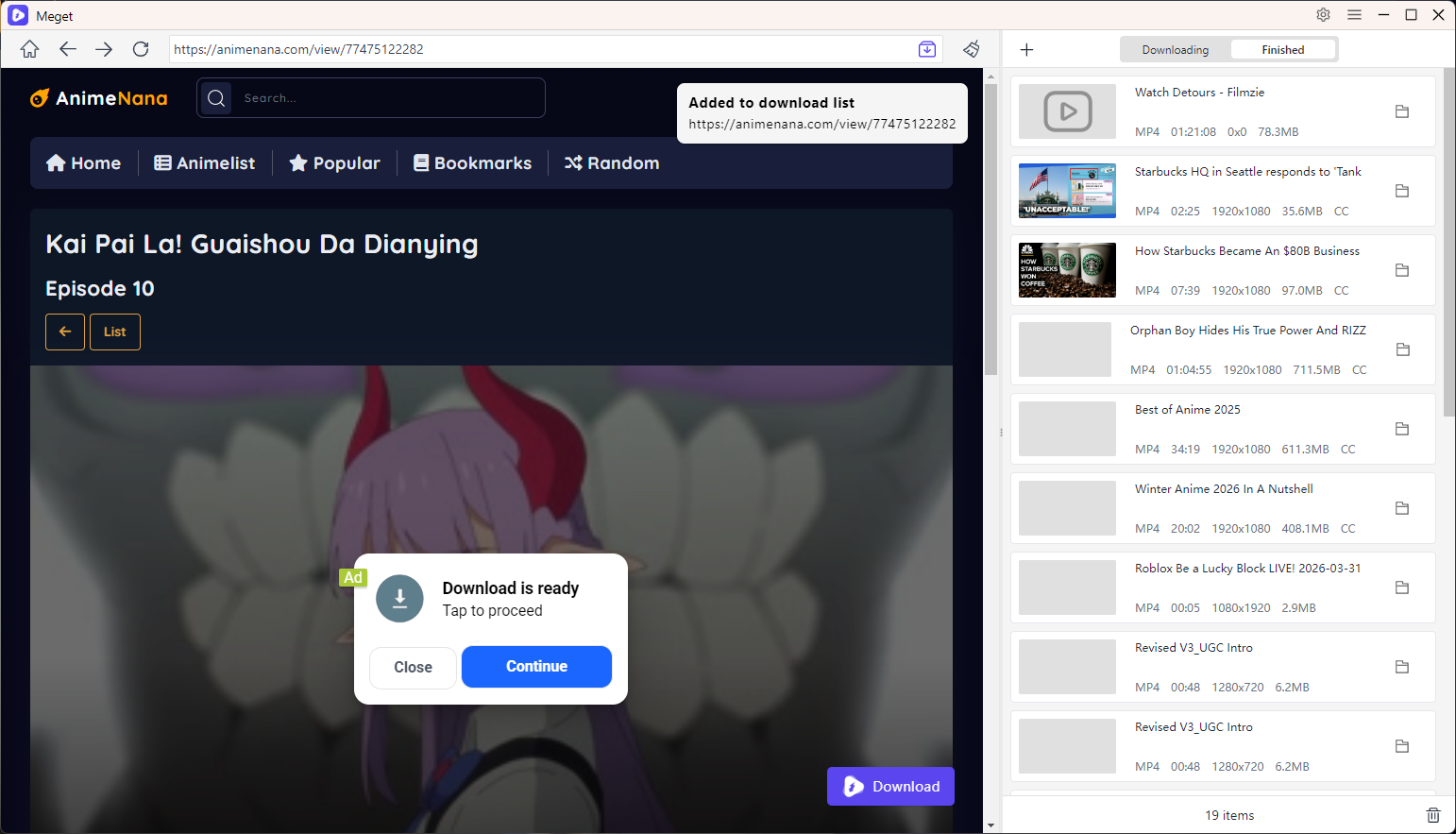Close the Download is ready ad
The image size is (1456, 834).
click(413, 667)
